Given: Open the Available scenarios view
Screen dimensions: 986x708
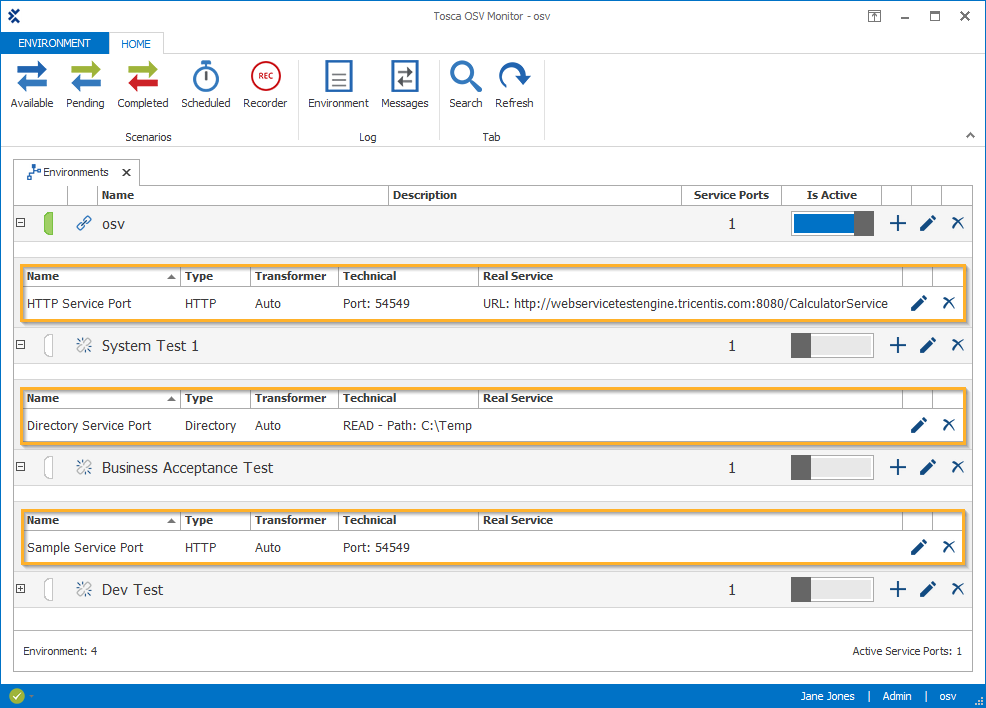Looking at the screenshot, I should coord(31,85).
